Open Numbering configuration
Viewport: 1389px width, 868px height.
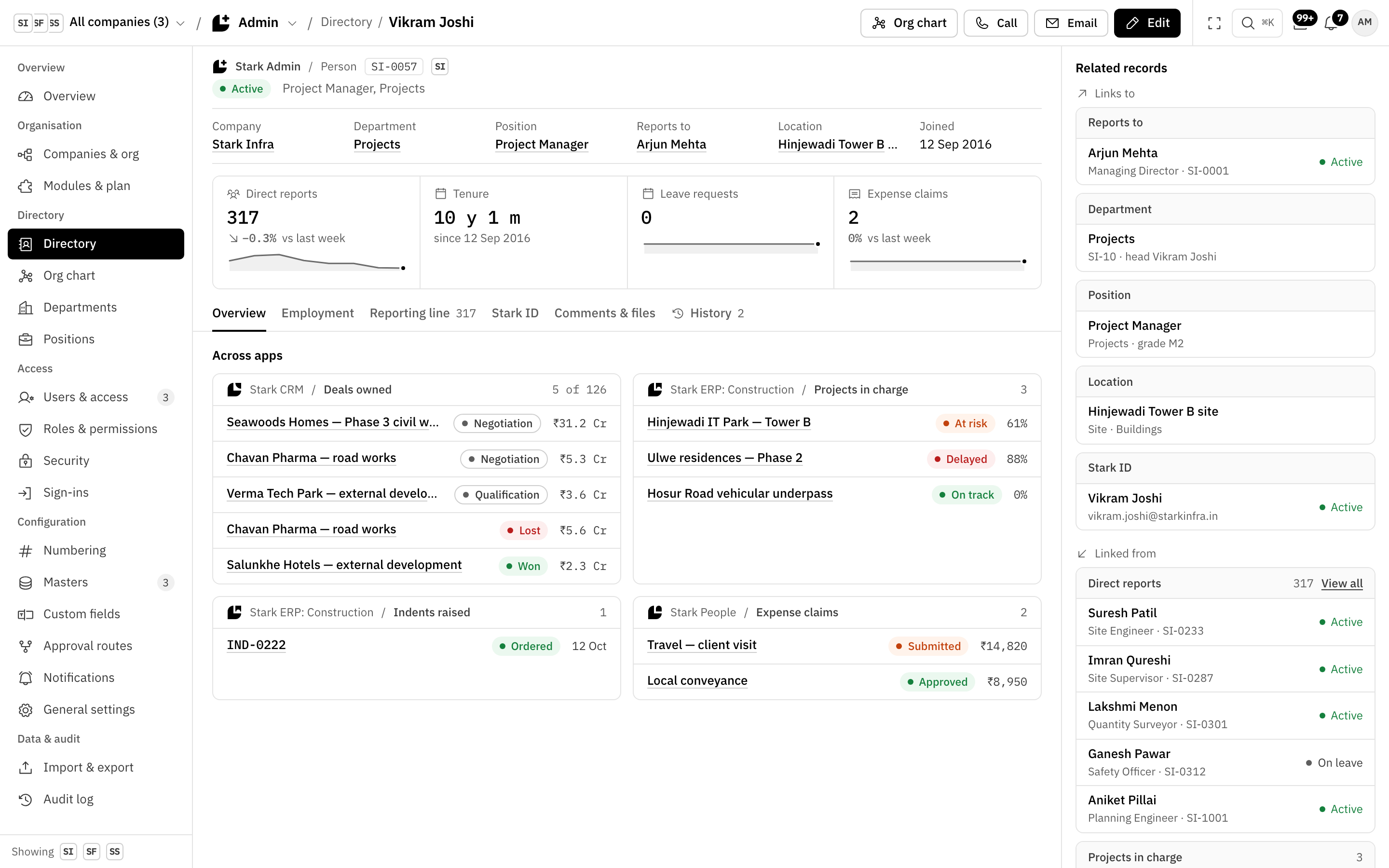[96, 551]
